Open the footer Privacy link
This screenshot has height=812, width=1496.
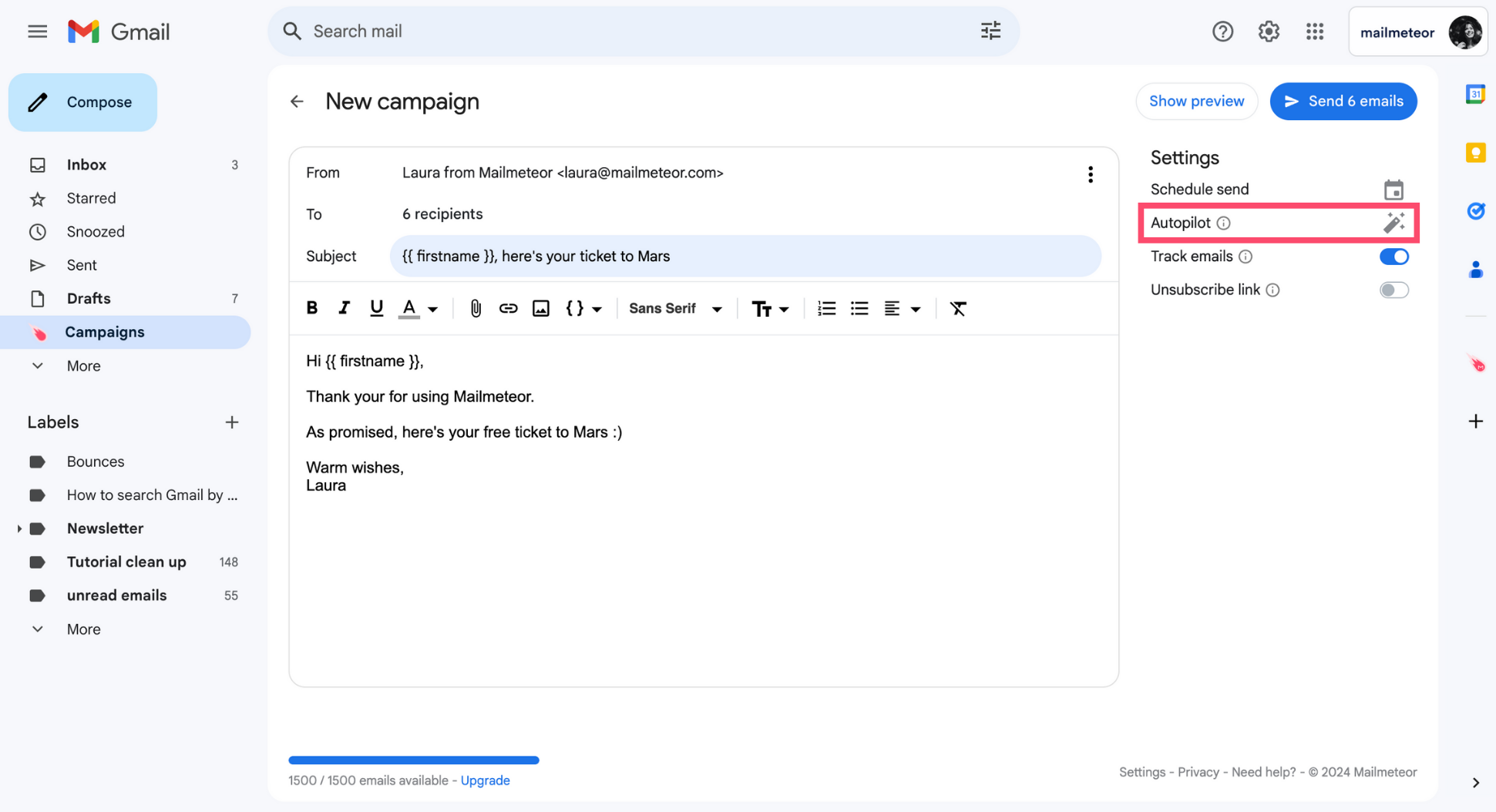(1198, 772)
